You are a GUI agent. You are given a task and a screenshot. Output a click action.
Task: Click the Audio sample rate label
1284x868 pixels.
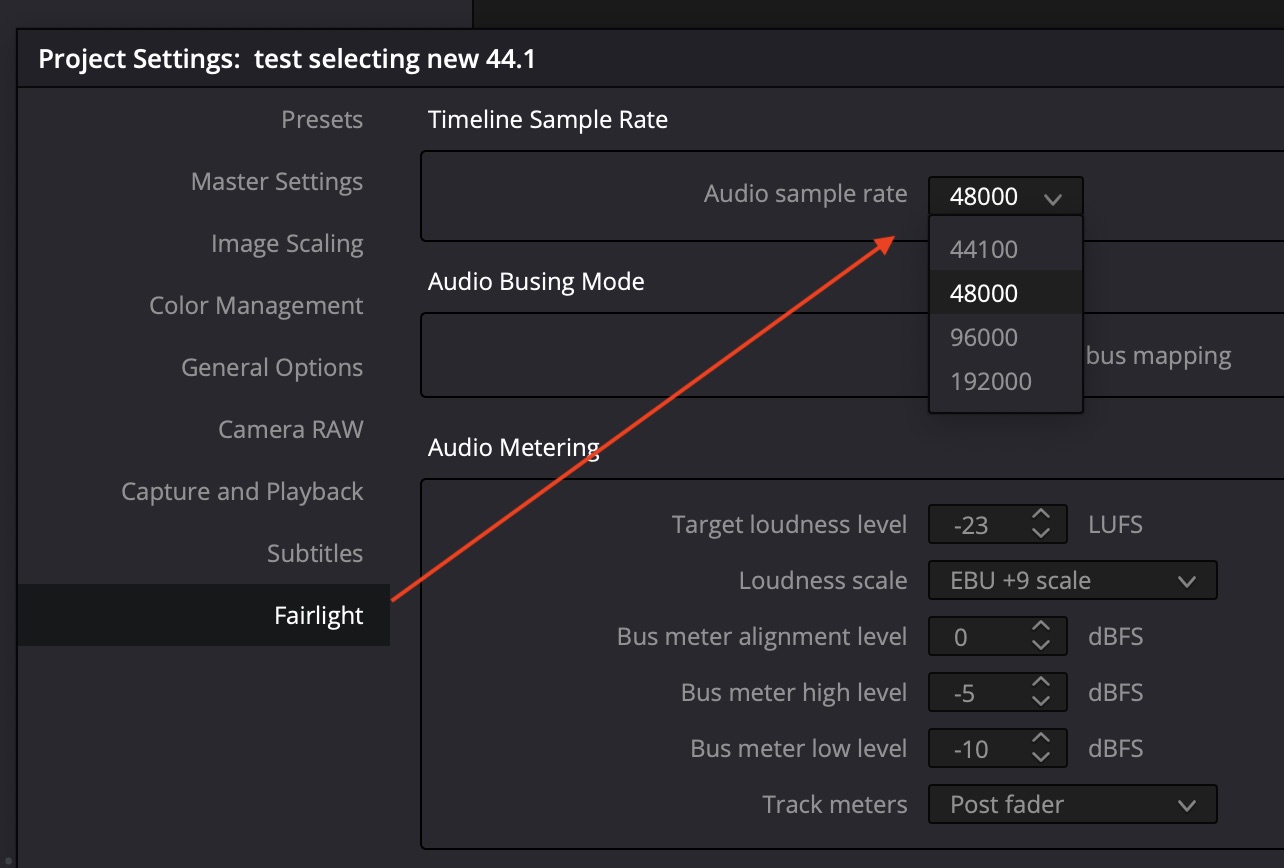pos(806,194)
